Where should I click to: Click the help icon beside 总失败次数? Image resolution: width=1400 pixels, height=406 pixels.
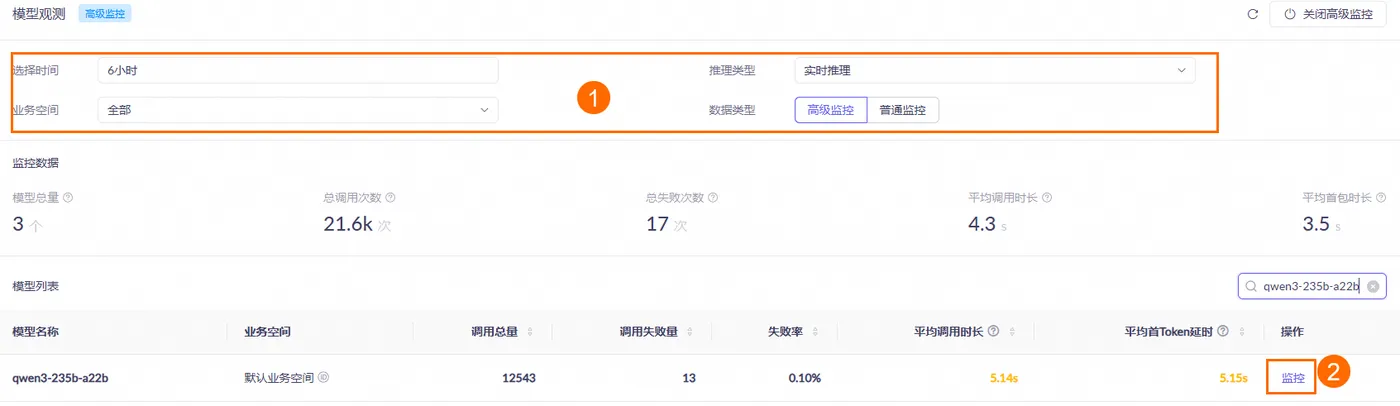tap(713, 198)
